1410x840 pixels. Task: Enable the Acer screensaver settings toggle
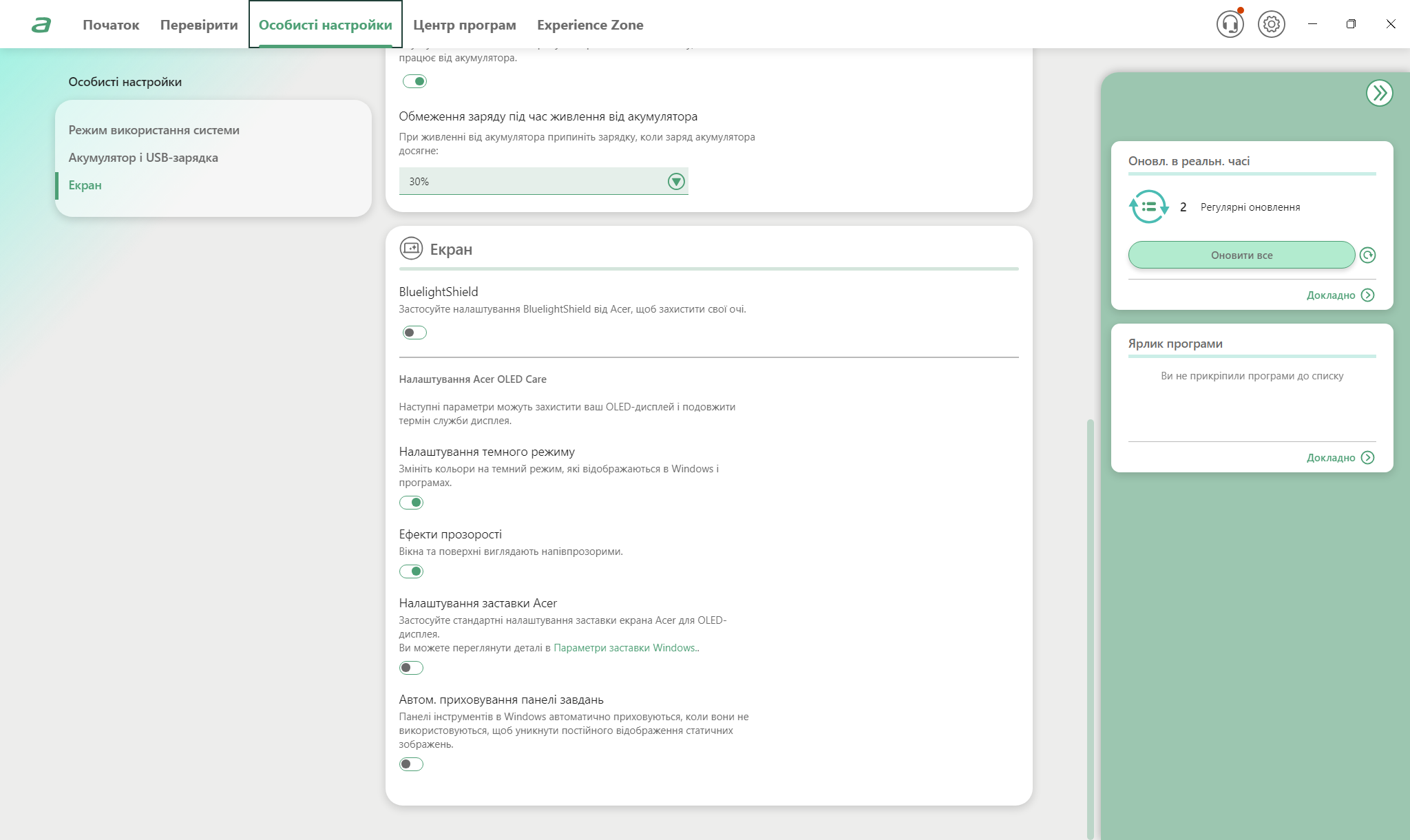click(412, 668)
